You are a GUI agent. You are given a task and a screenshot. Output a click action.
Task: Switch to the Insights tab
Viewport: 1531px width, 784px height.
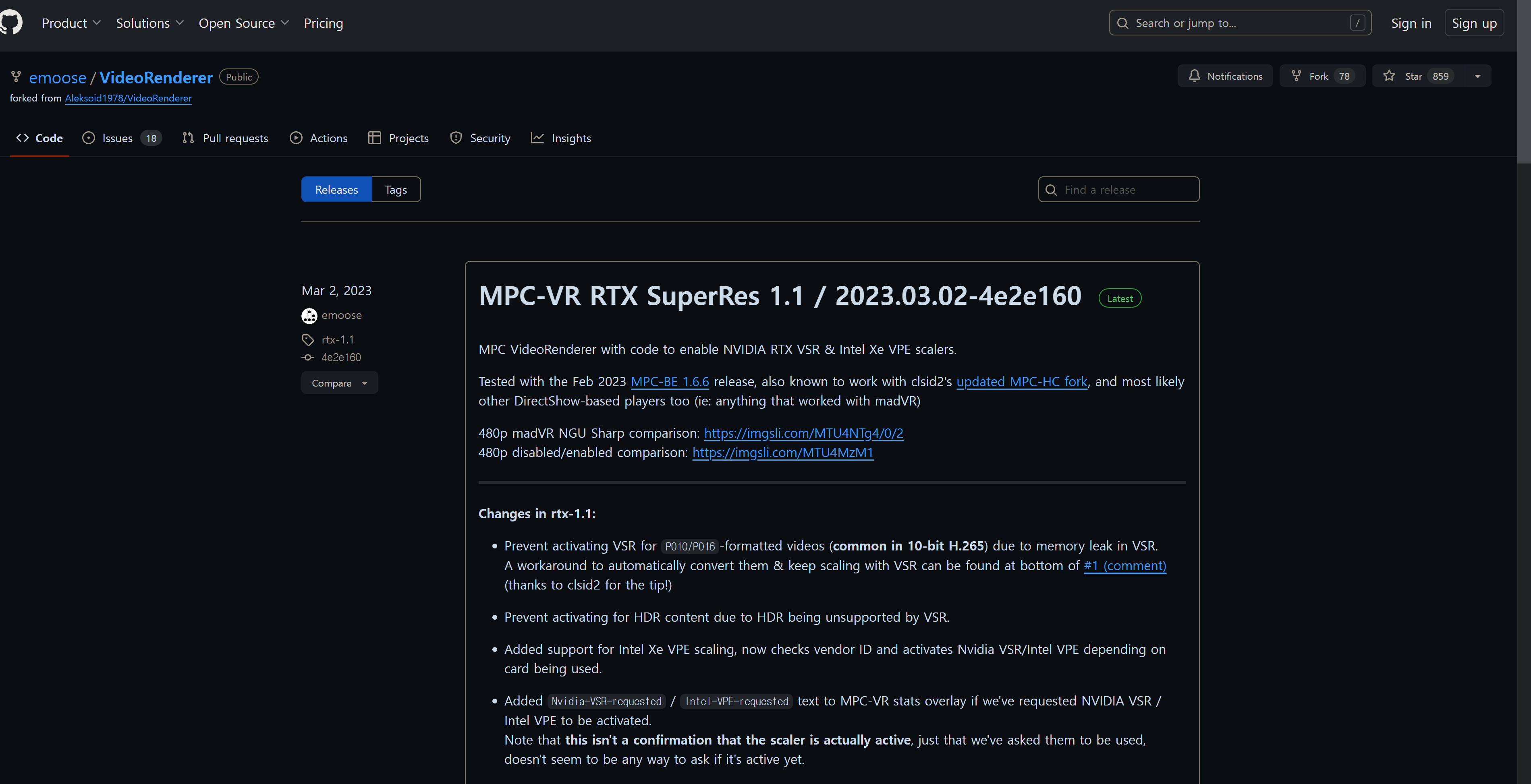pyautogui.click(x=560, y=138)
